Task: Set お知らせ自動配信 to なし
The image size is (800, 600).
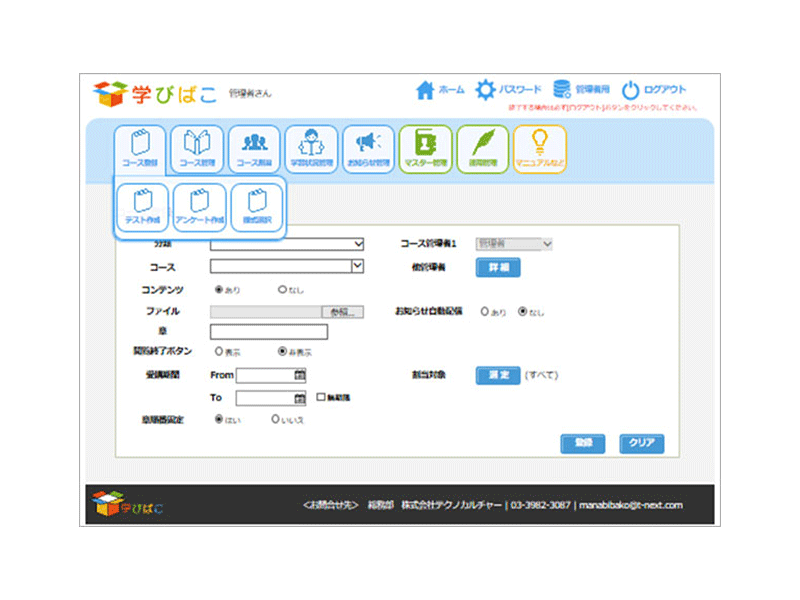Action: (x=522, y=311)
